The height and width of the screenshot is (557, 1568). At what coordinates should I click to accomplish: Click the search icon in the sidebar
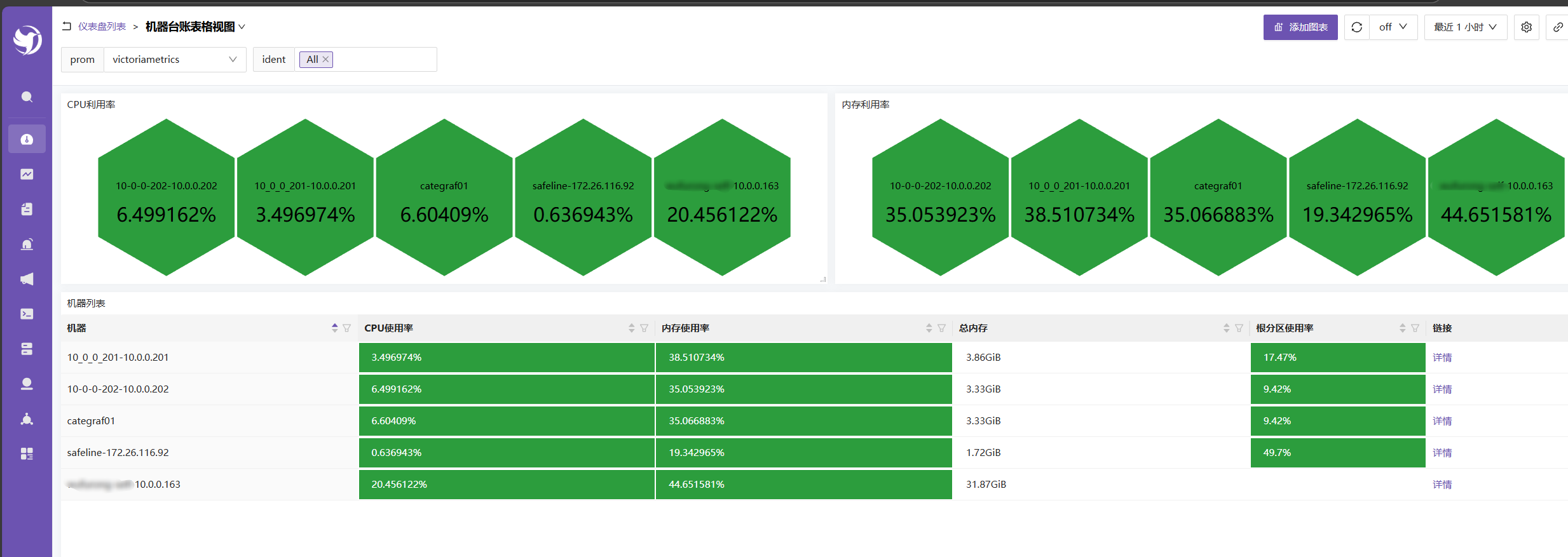point(27,97)
